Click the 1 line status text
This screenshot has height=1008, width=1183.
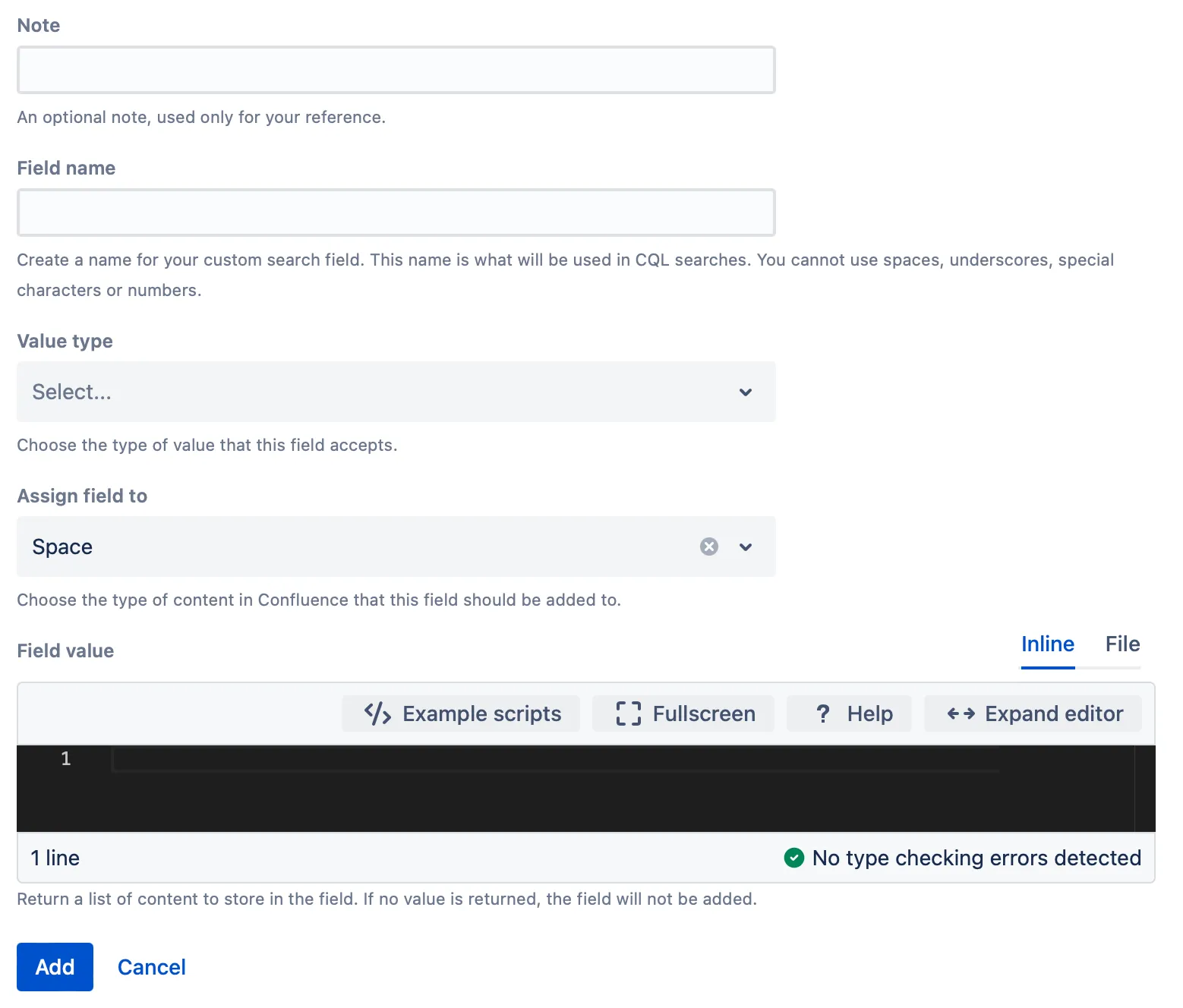[x=55, y=858]
